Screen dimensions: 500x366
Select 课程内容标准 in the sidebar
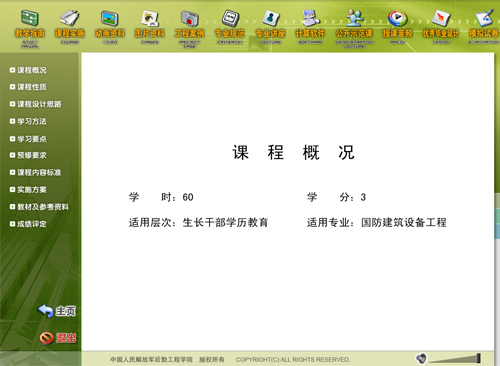36,172
